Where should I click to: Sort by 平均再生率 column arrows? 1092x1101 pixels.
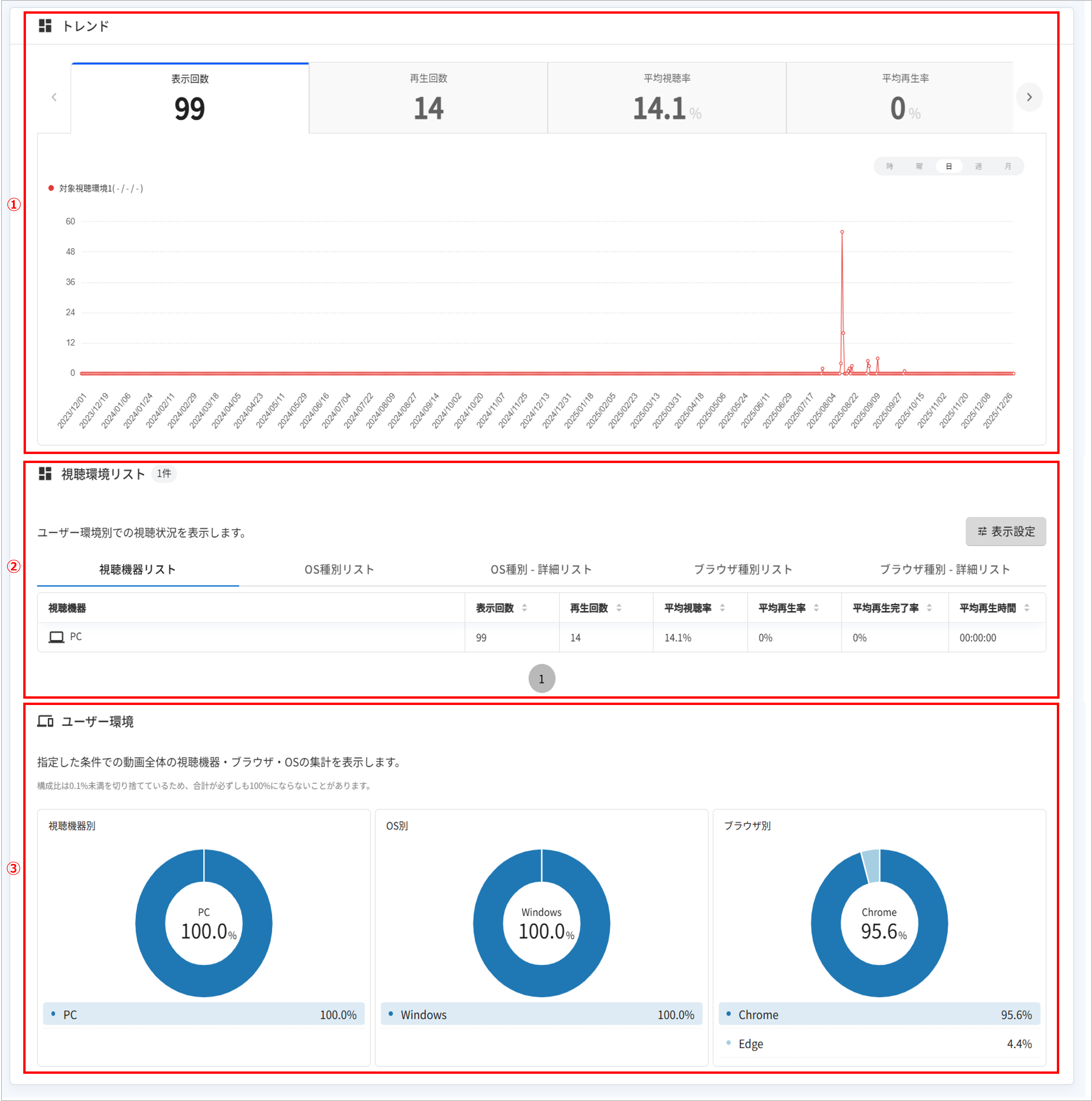(x=816, y=608)
